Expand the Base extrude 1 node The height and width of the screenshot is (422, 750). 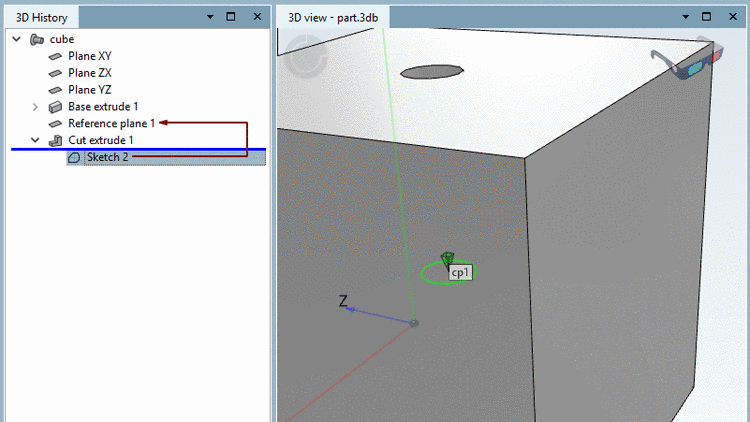(x=35, y=107)
